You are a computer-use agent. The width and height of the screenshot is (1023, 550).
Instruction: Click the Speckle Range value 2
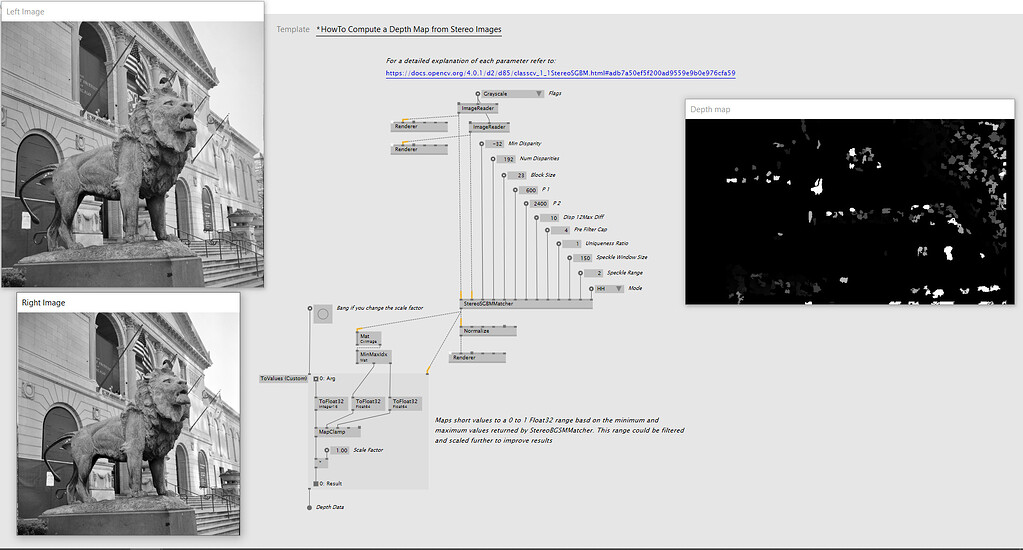point(594,273)
